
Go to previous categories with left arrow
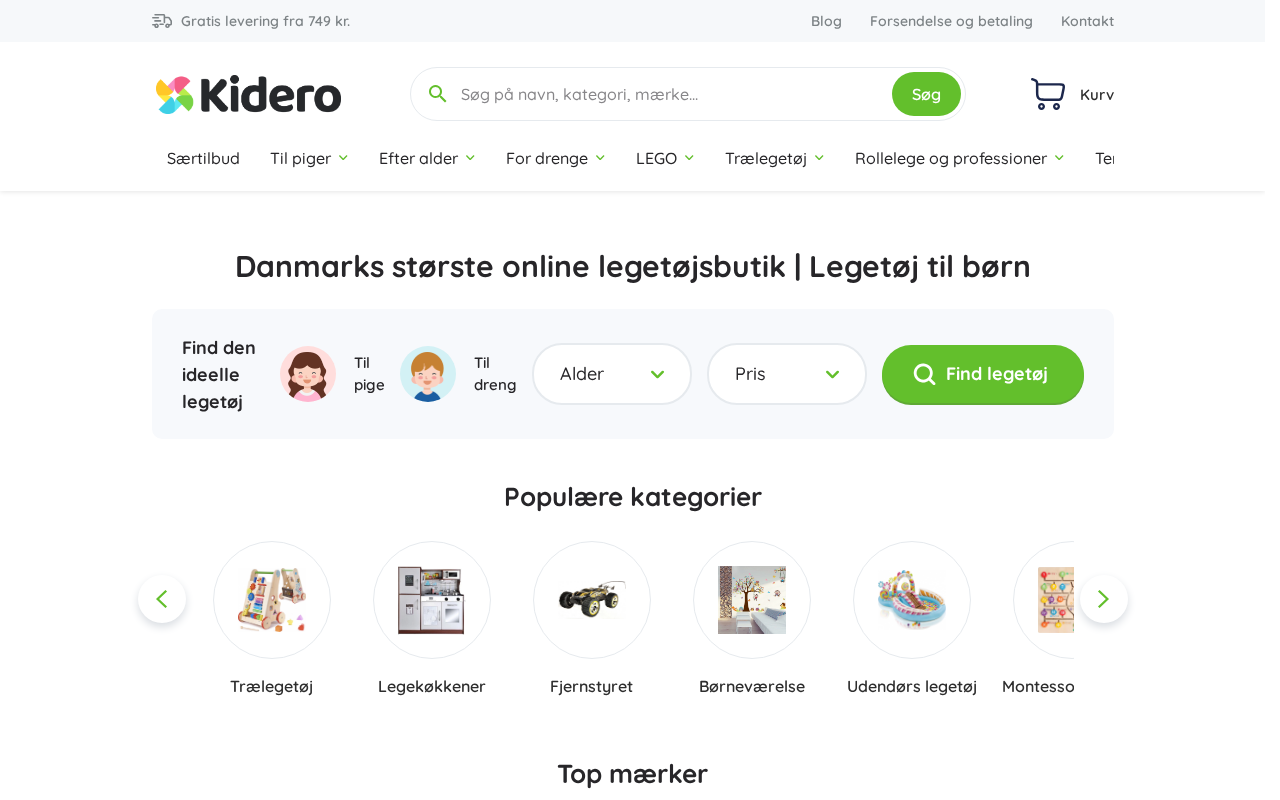(x=162, y=599)
